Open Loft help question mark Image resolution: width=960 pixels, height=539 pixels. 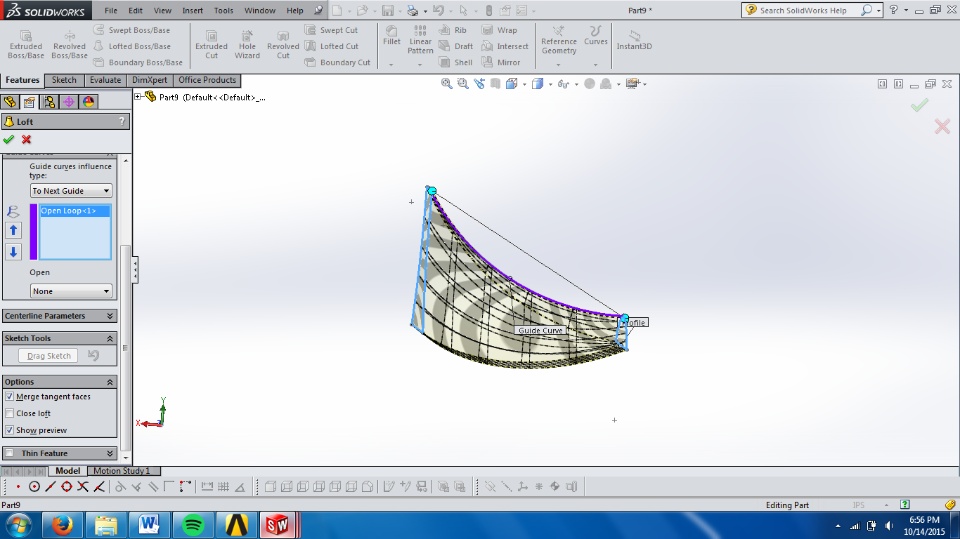[122, 121]
